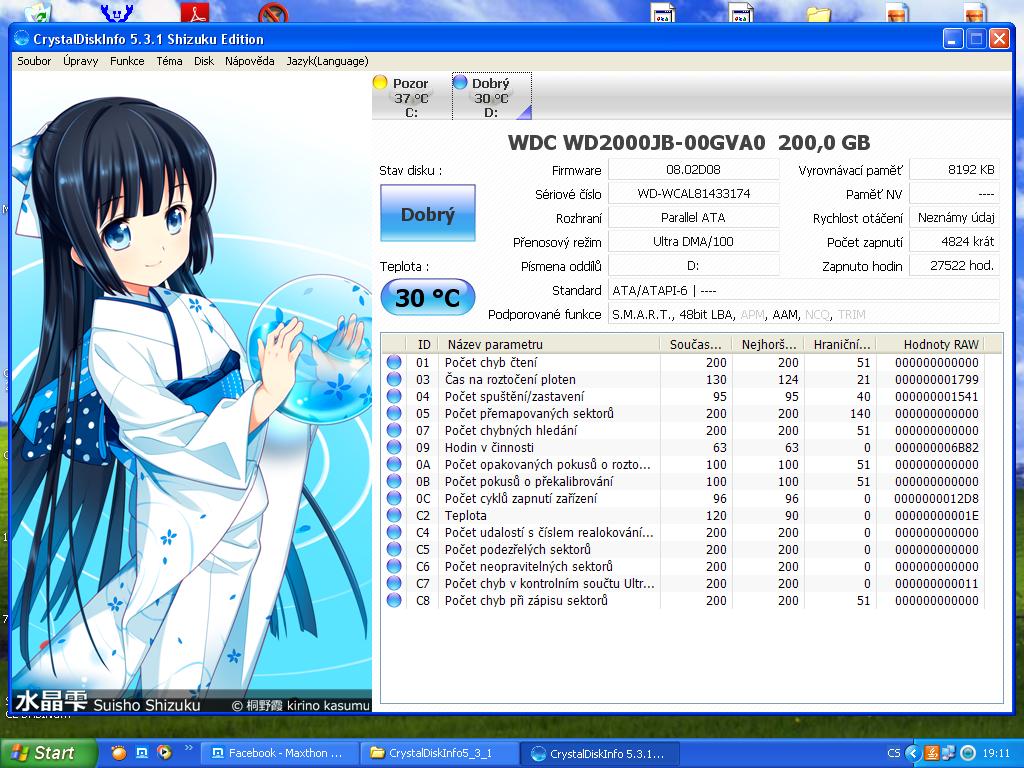
Task: Click the Ultra DMA/100 transfer mode field
Action: (694, 242)
